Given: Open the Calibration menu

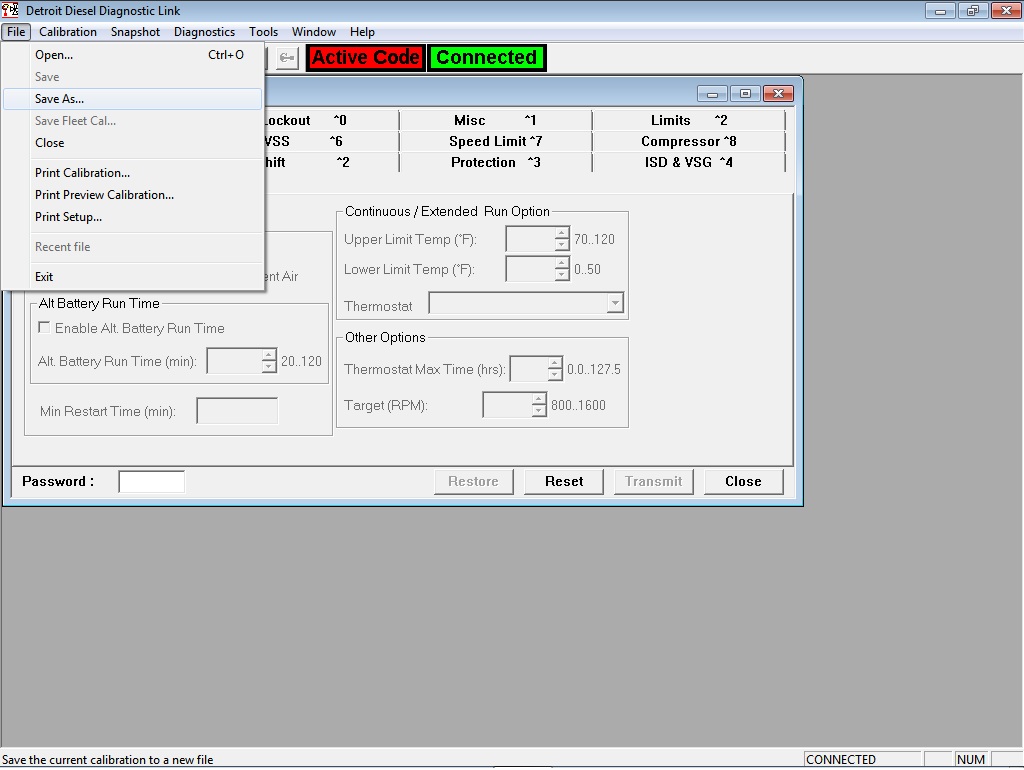Looking at the screenshot, I should 68,31.
